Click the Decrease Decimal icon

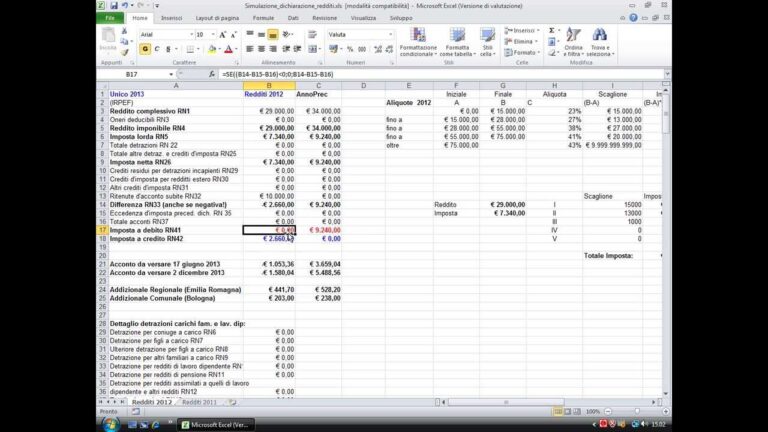389,49
